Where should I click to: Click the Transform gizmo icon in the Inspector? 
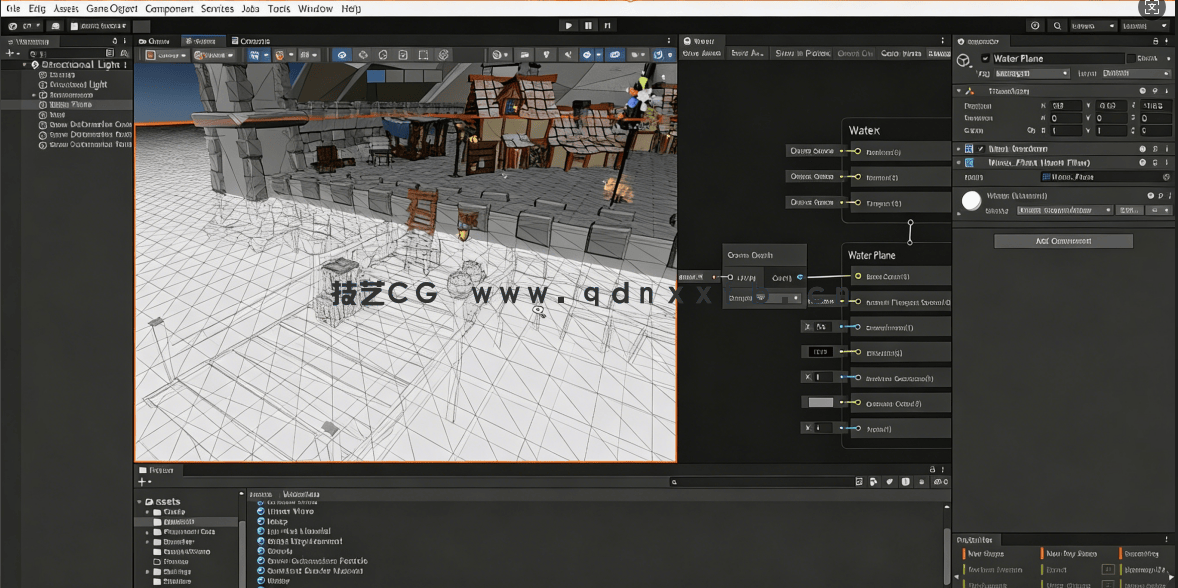tap(970, 90)
